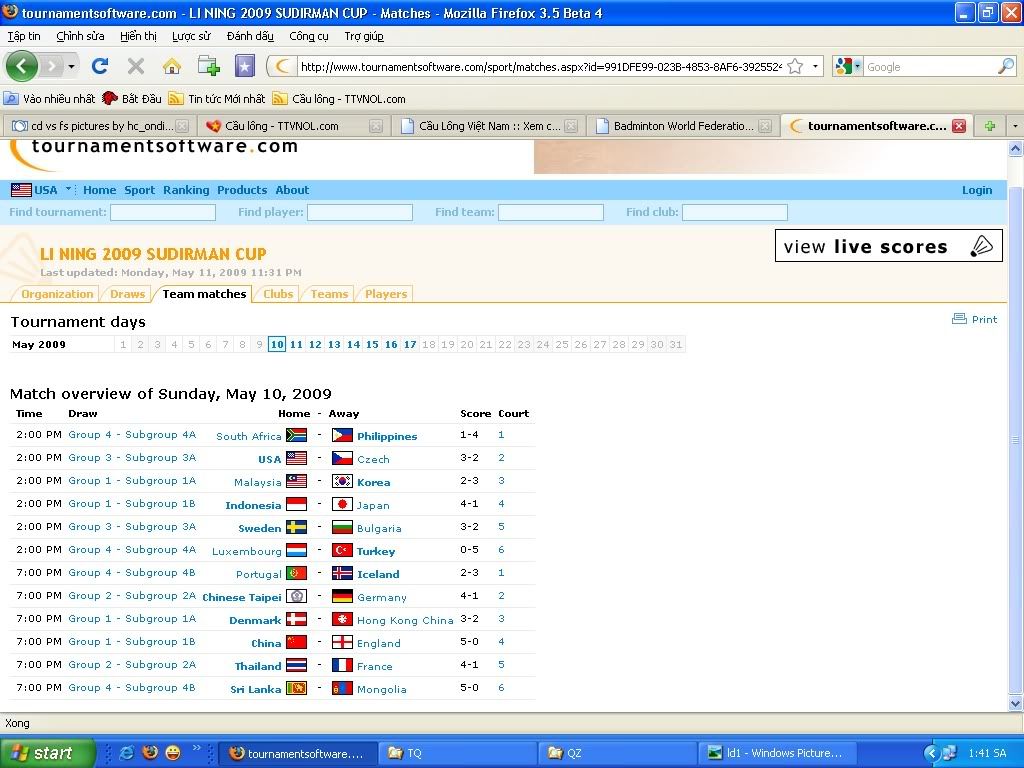This screenshot has width=1024, height=768.
Task: Open the USA country selector dropdown
Action: click(68, 189)
